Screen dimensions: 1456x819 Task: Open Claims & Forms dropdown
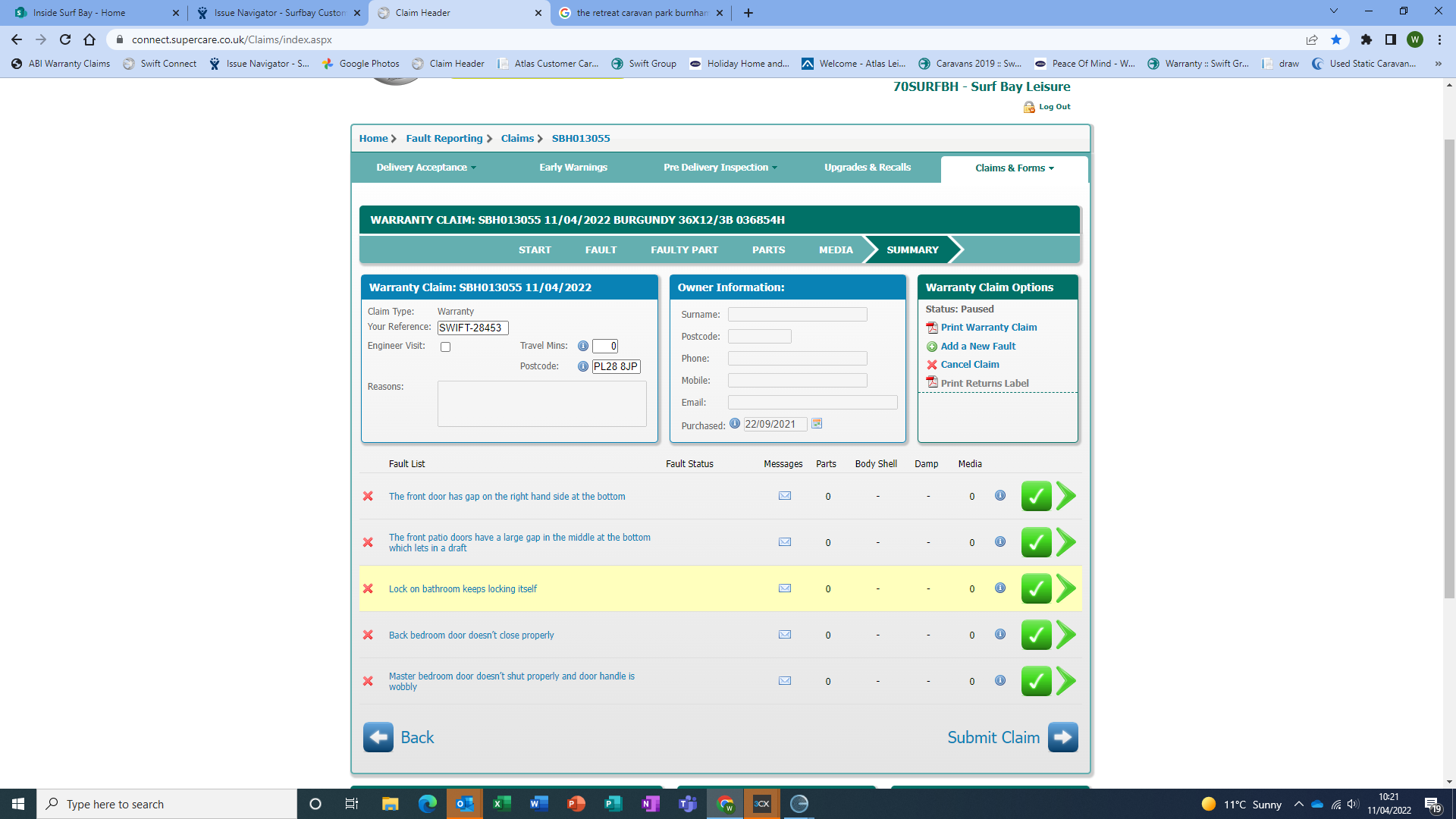[1014, 168]
